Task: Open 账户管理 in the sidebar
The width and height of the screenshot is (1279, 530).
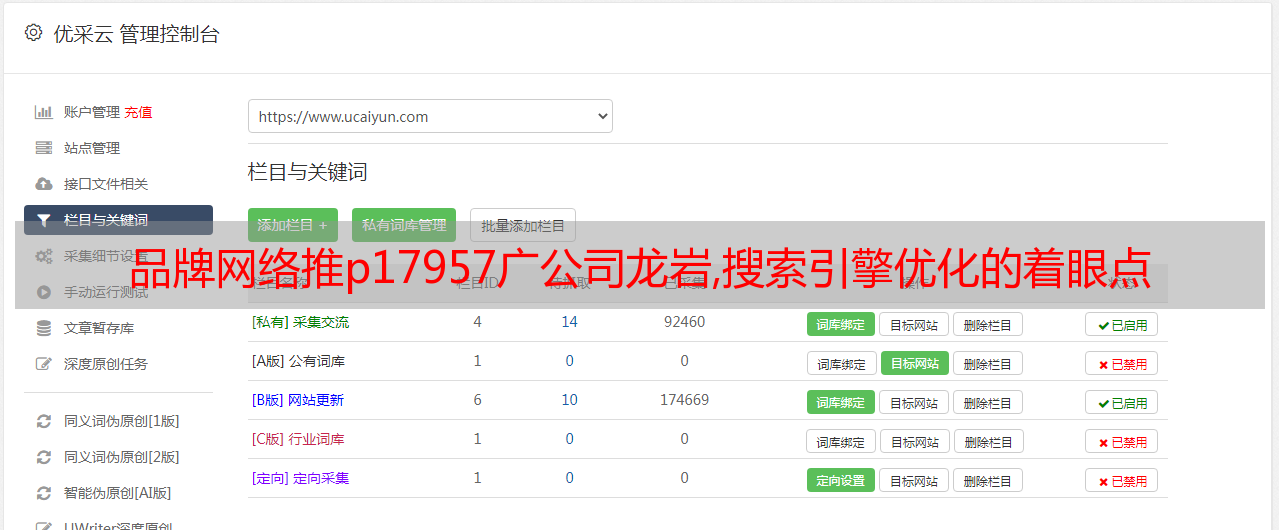Action: pyautogui.click(x=92, y=112)
